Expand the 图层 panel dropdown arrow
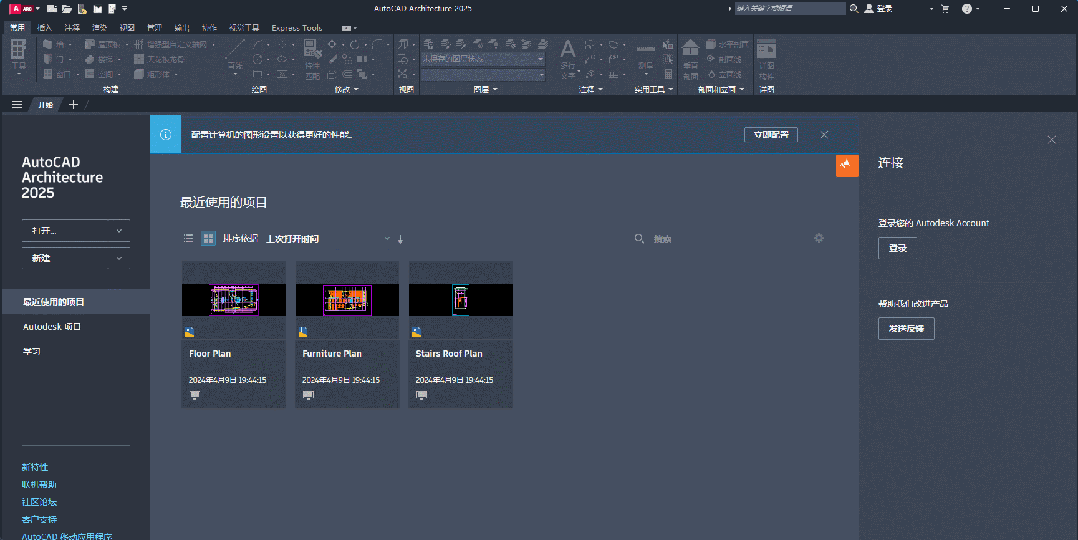 (x=495, y=89)
